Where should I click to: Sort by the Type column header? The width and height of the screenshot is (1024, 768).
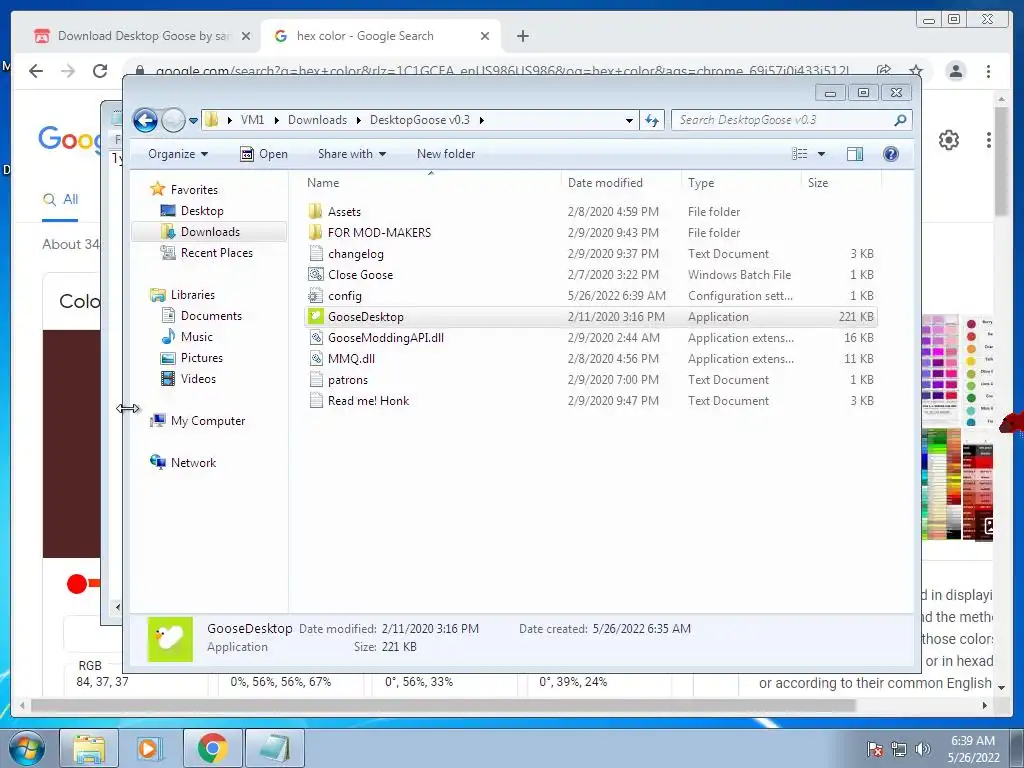(x=741, y=183)
